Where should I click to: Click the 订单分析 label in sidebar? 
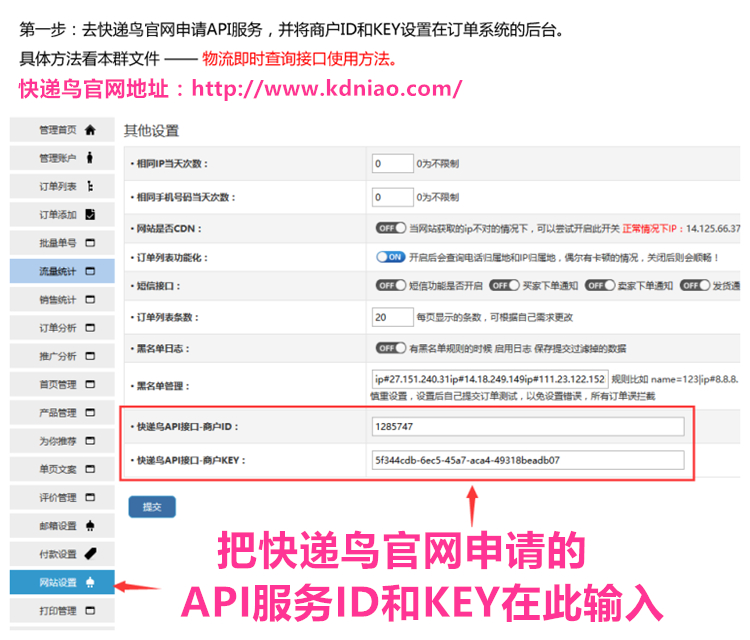coord(57,328)
